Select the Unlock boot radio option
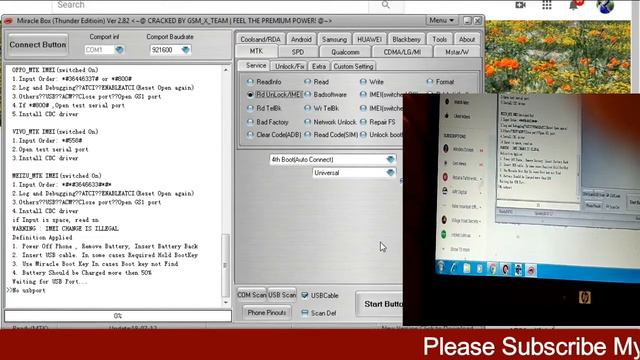This screenshot has height=360, width=640. point(381,135)
